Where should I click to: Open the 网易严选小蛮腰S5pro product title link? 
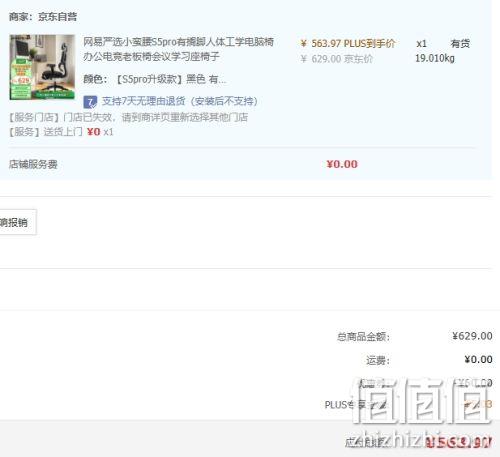(178, 49)
